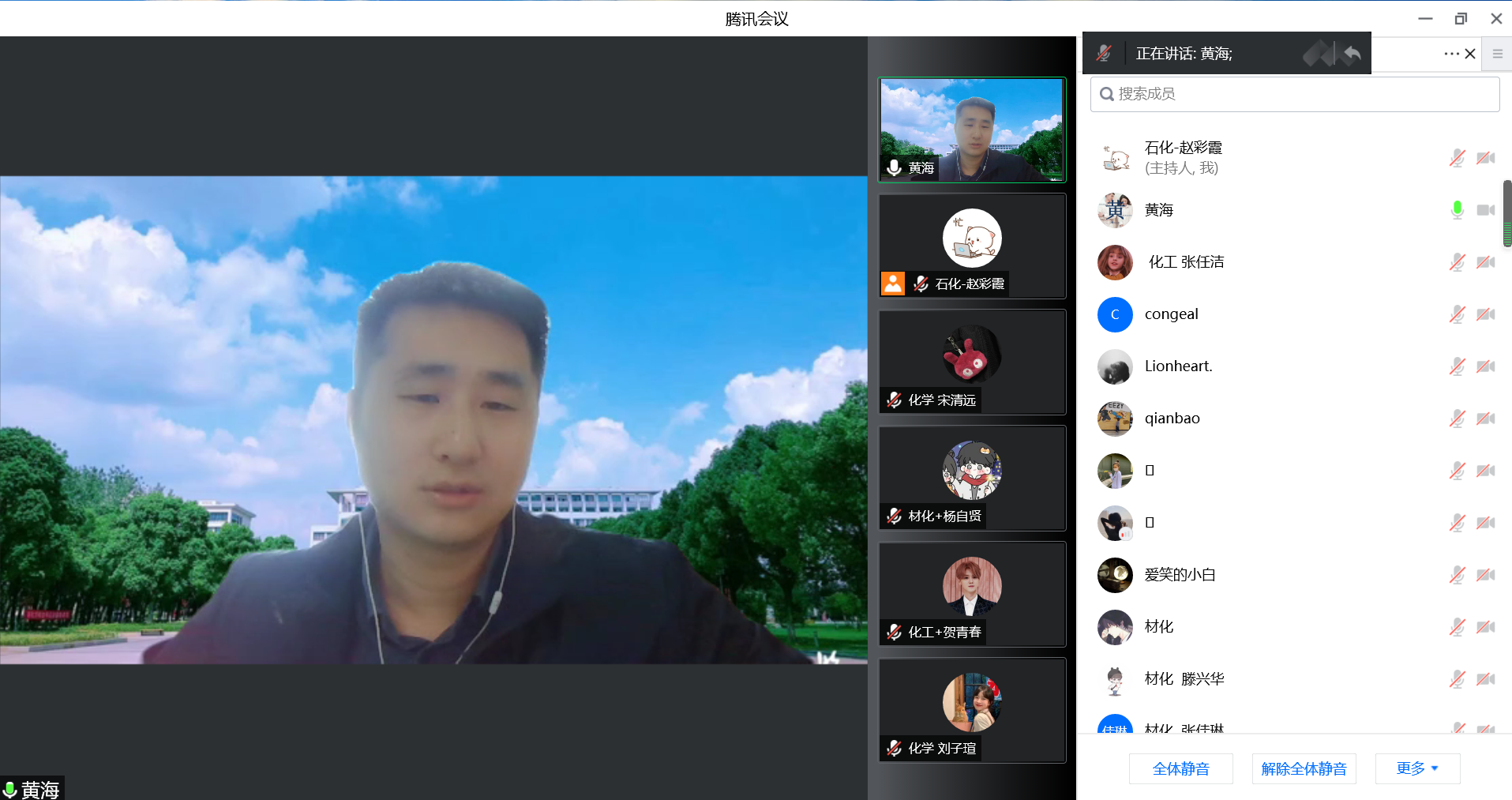The image size is (1512, 800).
Task: Click into the 搜索成员 search field
Action: pos(1303,94)
